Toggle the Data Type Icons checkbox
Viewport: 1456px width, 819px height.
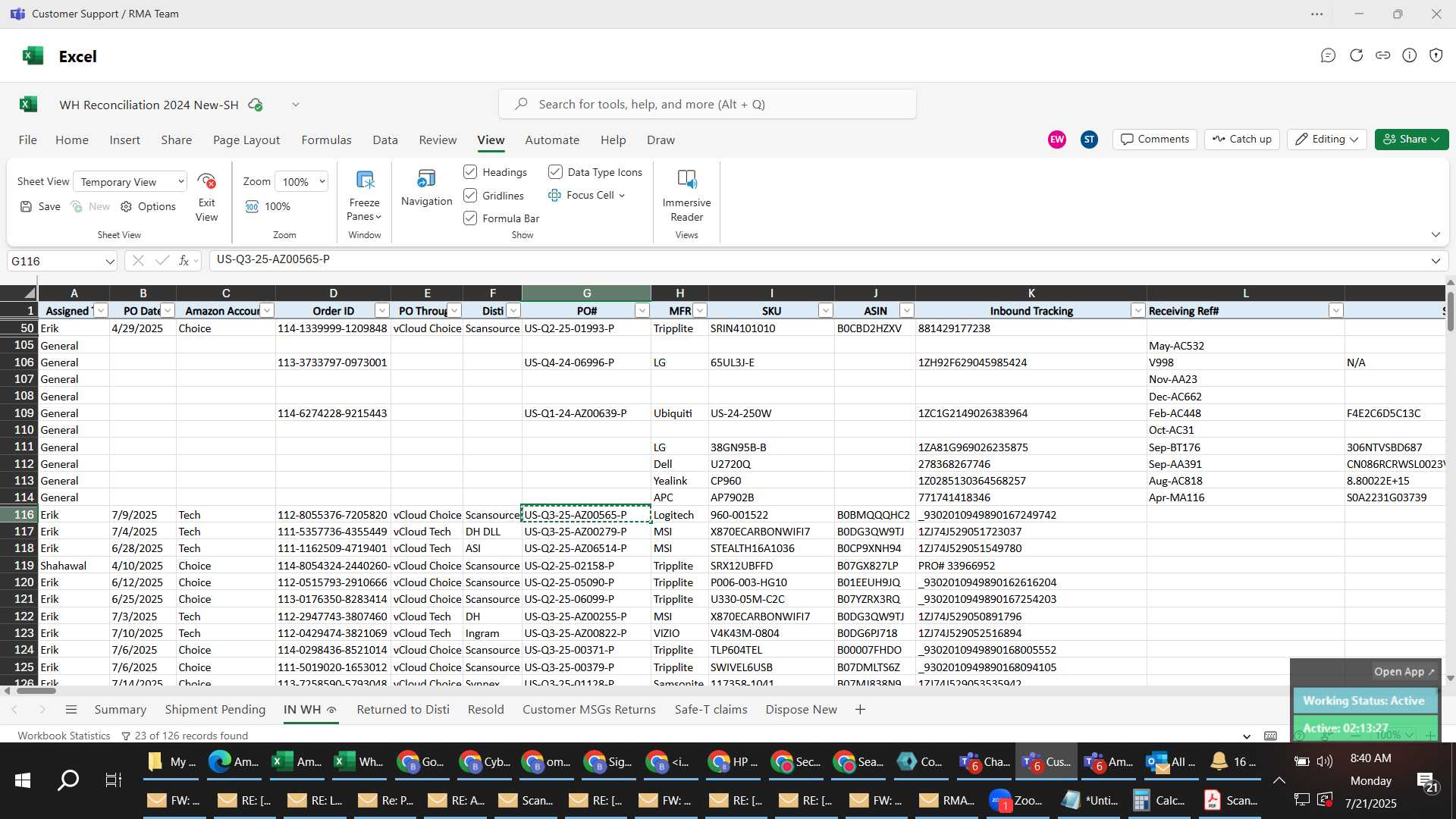(555, 172)
